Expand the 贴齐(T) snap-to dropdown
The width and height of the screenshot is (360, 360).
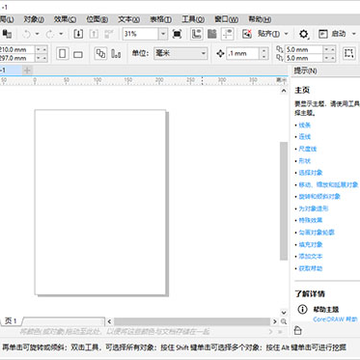tap(286, 34)
